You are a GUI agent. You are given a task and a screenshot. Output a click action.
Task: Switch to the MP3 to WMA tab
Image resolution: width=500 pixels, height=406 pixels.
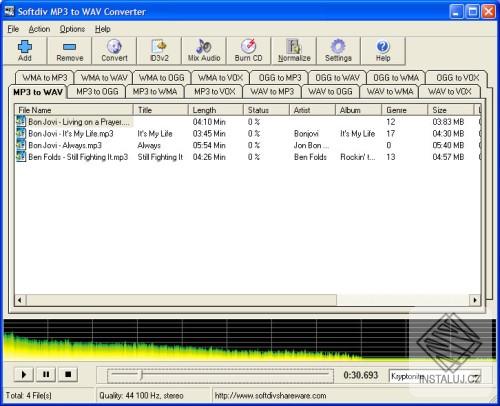[155, 91]
